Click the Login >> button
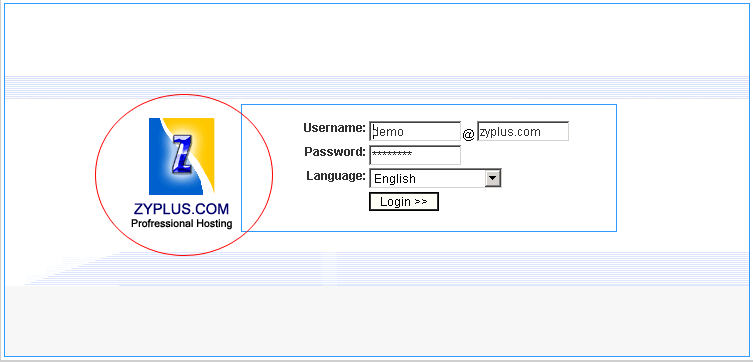Screen dimensions: 753x362 coord(404,202)
